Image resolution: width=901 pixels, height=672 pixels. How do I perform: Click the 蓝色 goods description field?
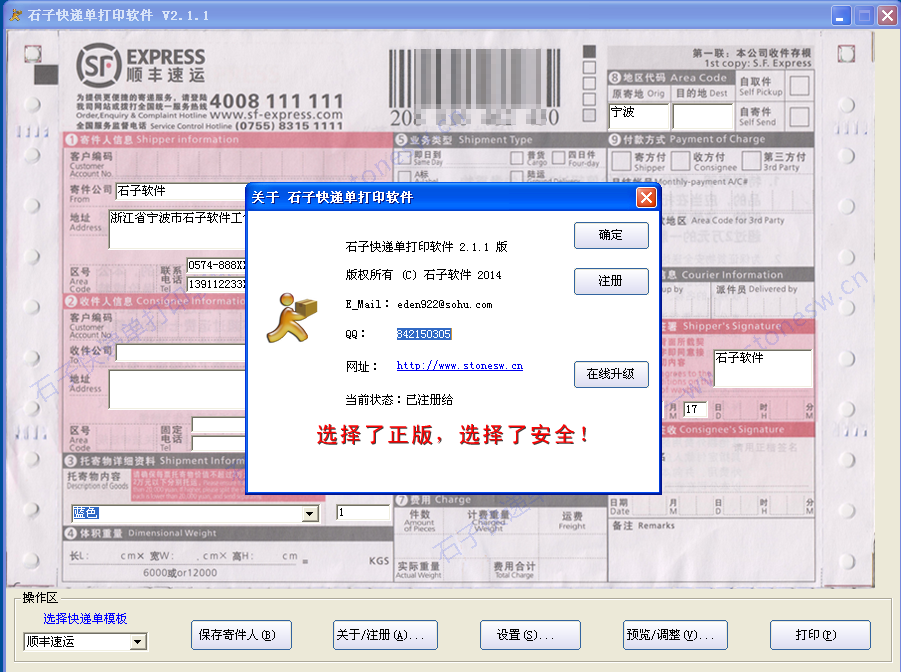[188, 513]
